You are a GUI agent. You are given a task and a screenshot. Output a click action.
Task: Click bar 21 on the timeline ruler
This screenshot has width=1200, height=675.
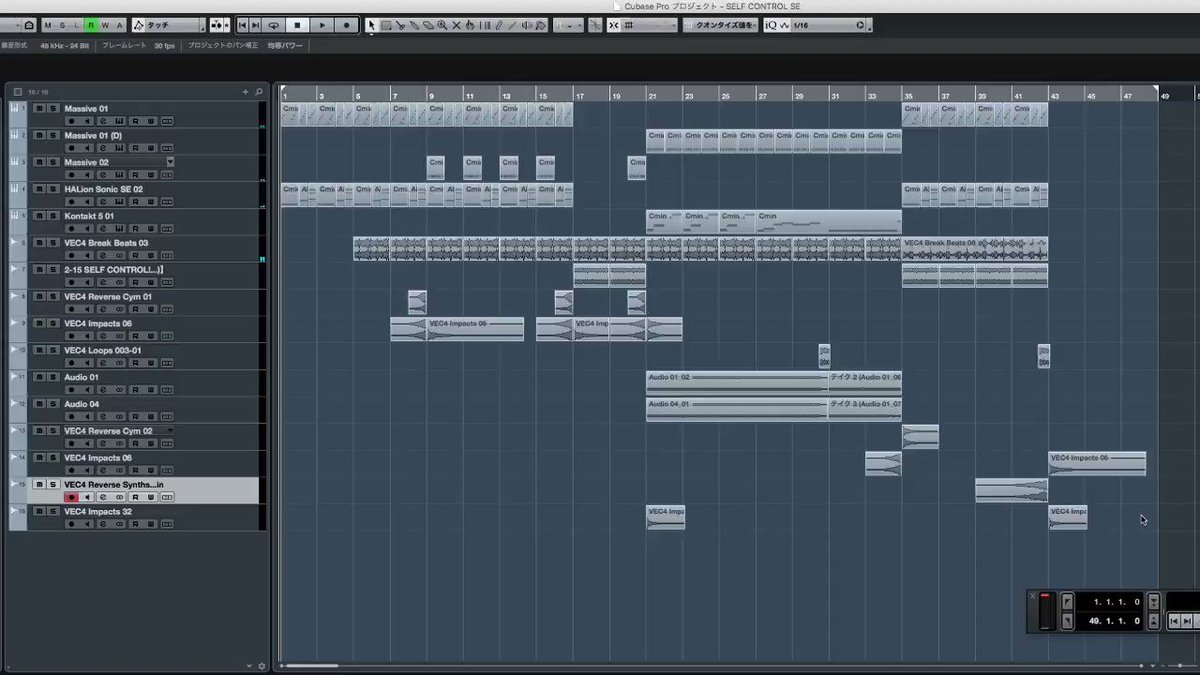tap(652, 95)
